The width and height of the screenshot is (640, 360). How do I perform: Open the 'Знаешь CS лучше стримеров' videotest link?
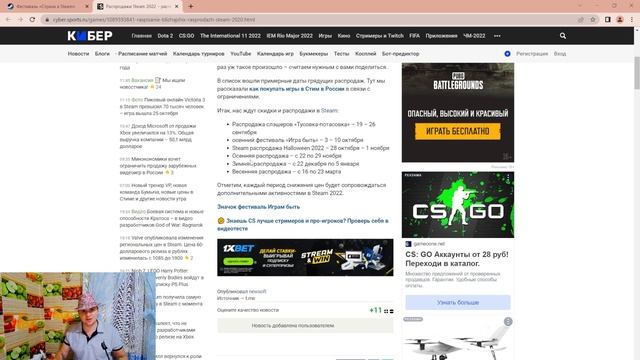(x=302, y=224)
